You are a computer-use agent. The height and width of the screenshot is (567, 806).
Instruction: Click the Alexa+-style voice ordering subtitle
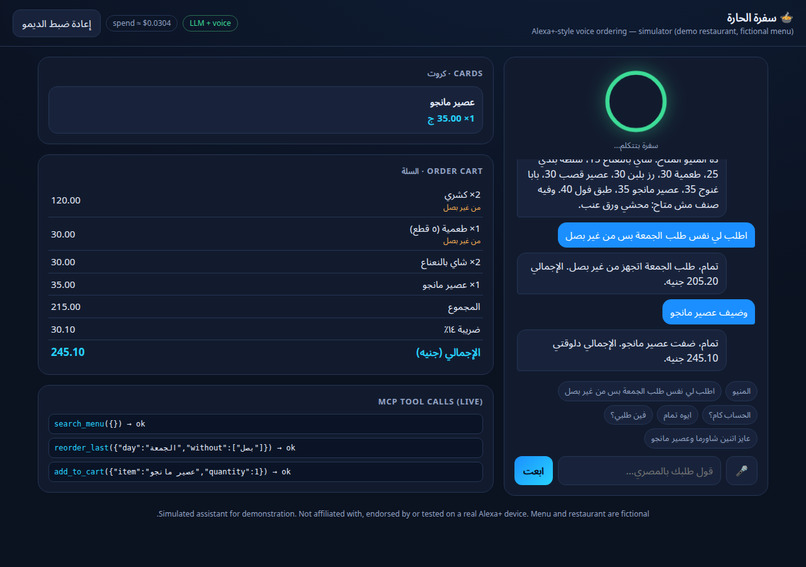tap(662, 31)
